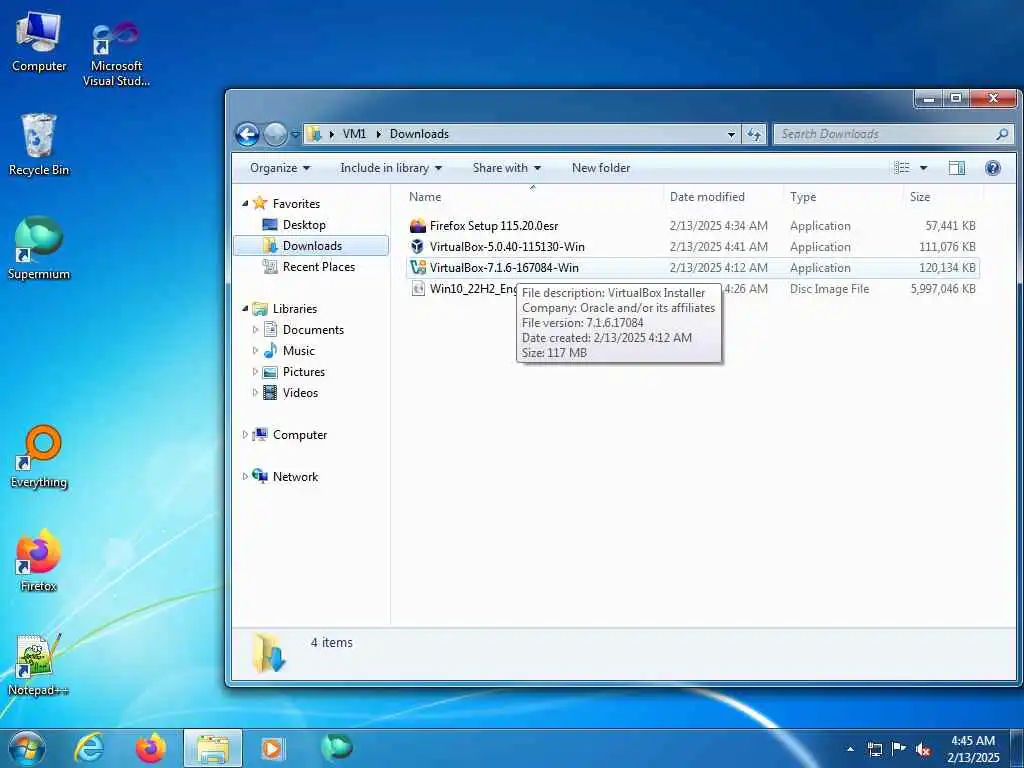Screen dimensions: 1024x768
Task: Click the 57,441 KB size cell
Action: (x=950, y=226)
